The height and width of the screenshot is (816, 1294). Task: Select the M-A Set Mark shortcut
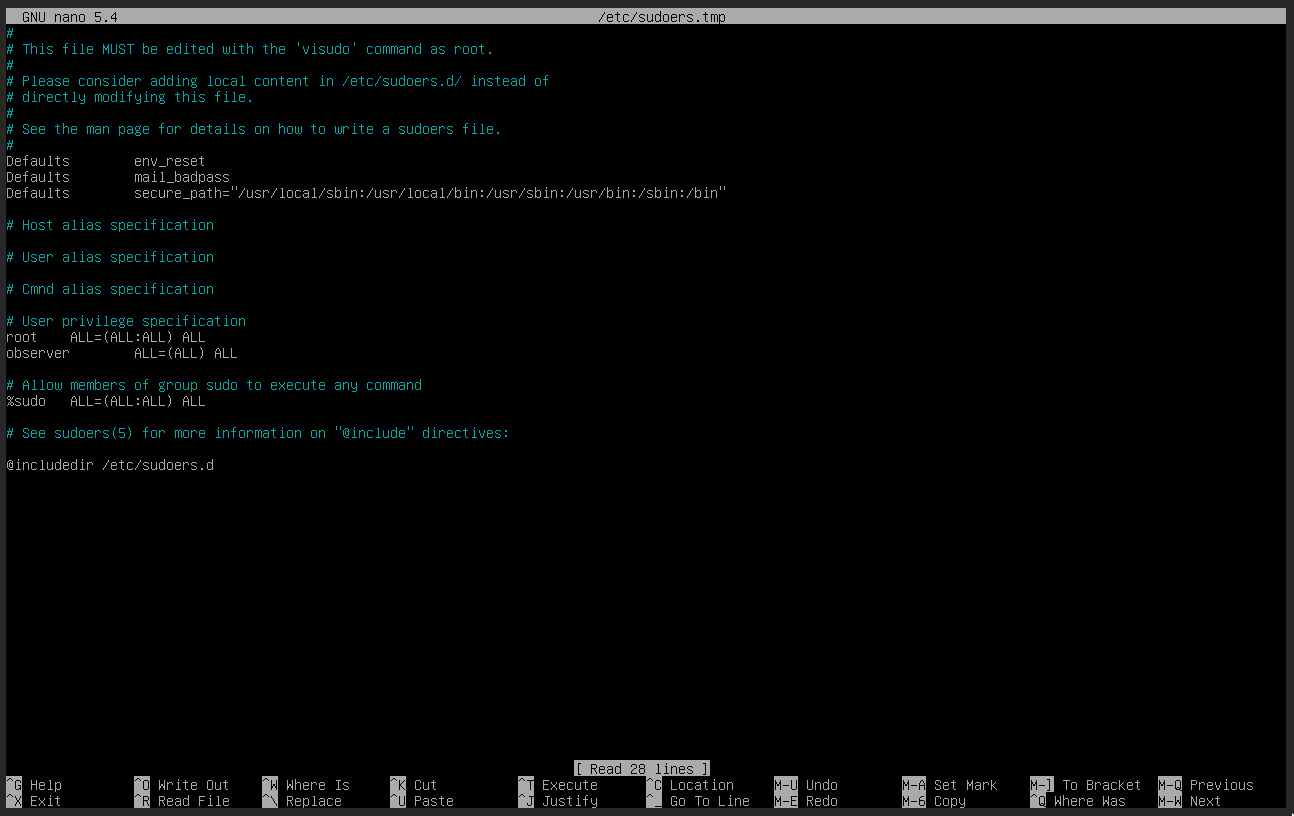tap(950, 785)
